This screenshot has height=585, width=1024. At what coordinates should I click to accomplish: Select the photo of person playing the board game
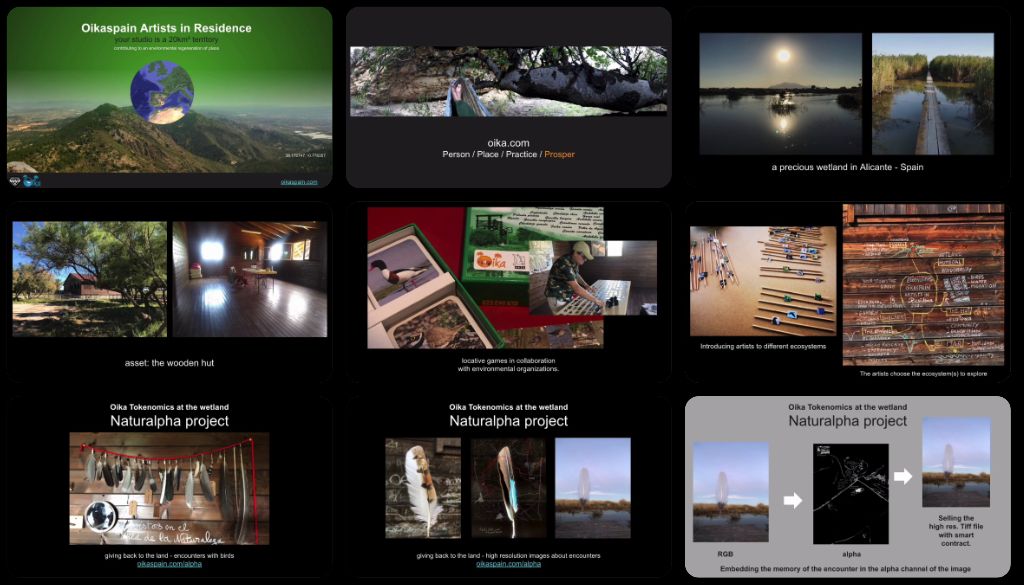[x=593, y=278]
